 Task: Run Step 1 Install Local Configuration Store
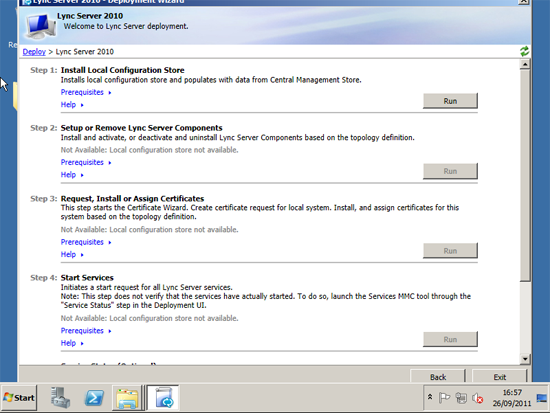tap(450, 101)
